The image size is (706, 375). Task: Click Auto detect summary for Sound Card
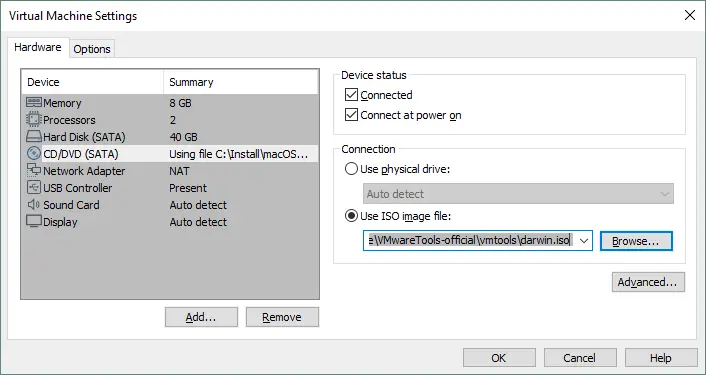click(x=198, y=205)
